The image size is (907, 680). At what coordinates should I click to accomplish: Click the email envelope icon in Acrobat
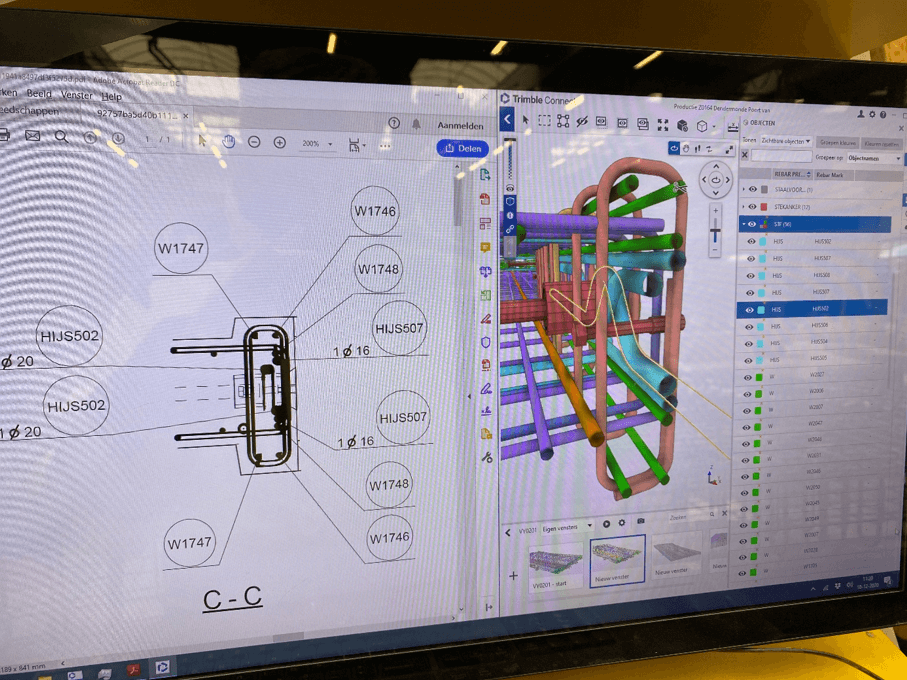tap(32, 135)
